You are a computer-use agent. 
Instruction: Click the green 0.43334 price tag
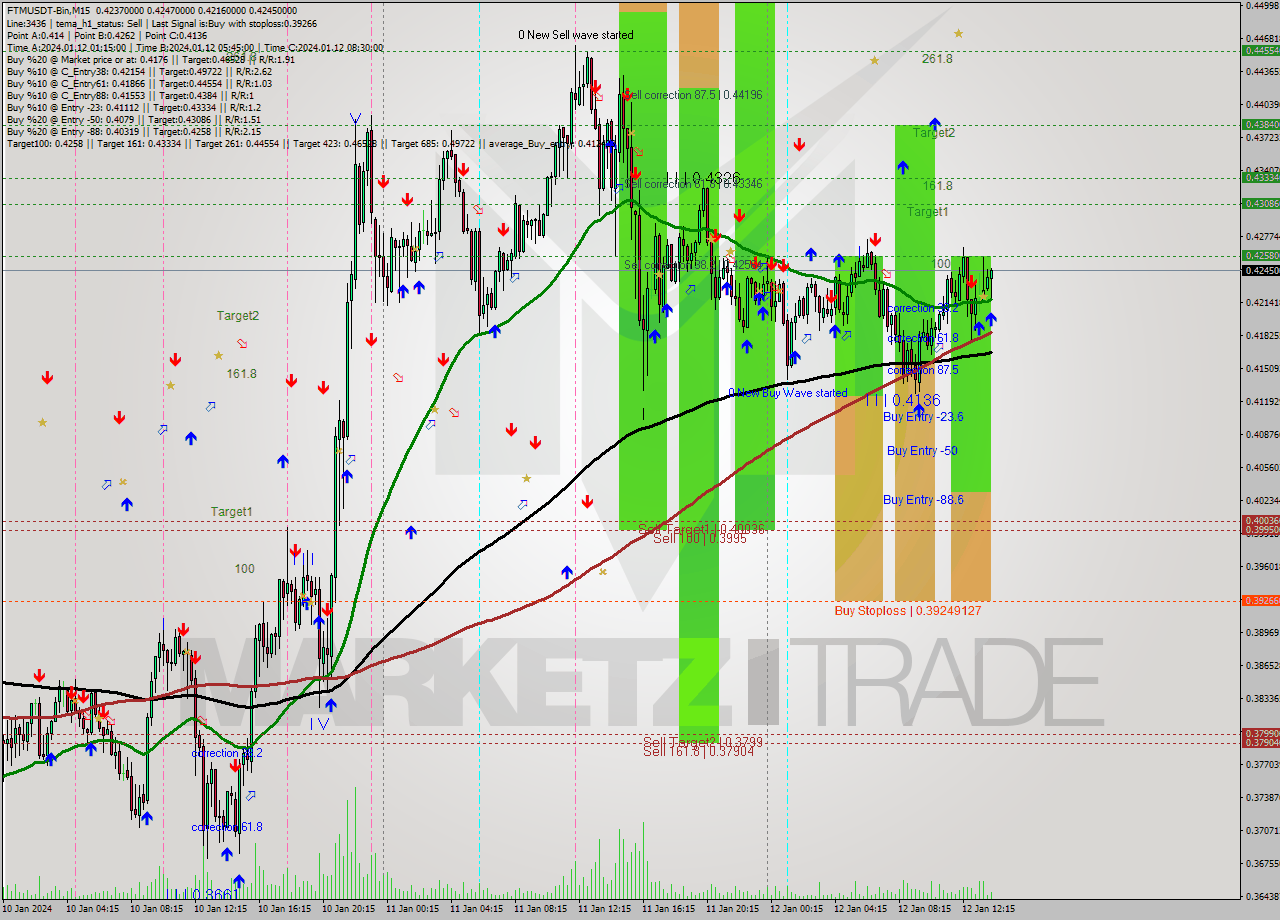1260,177
